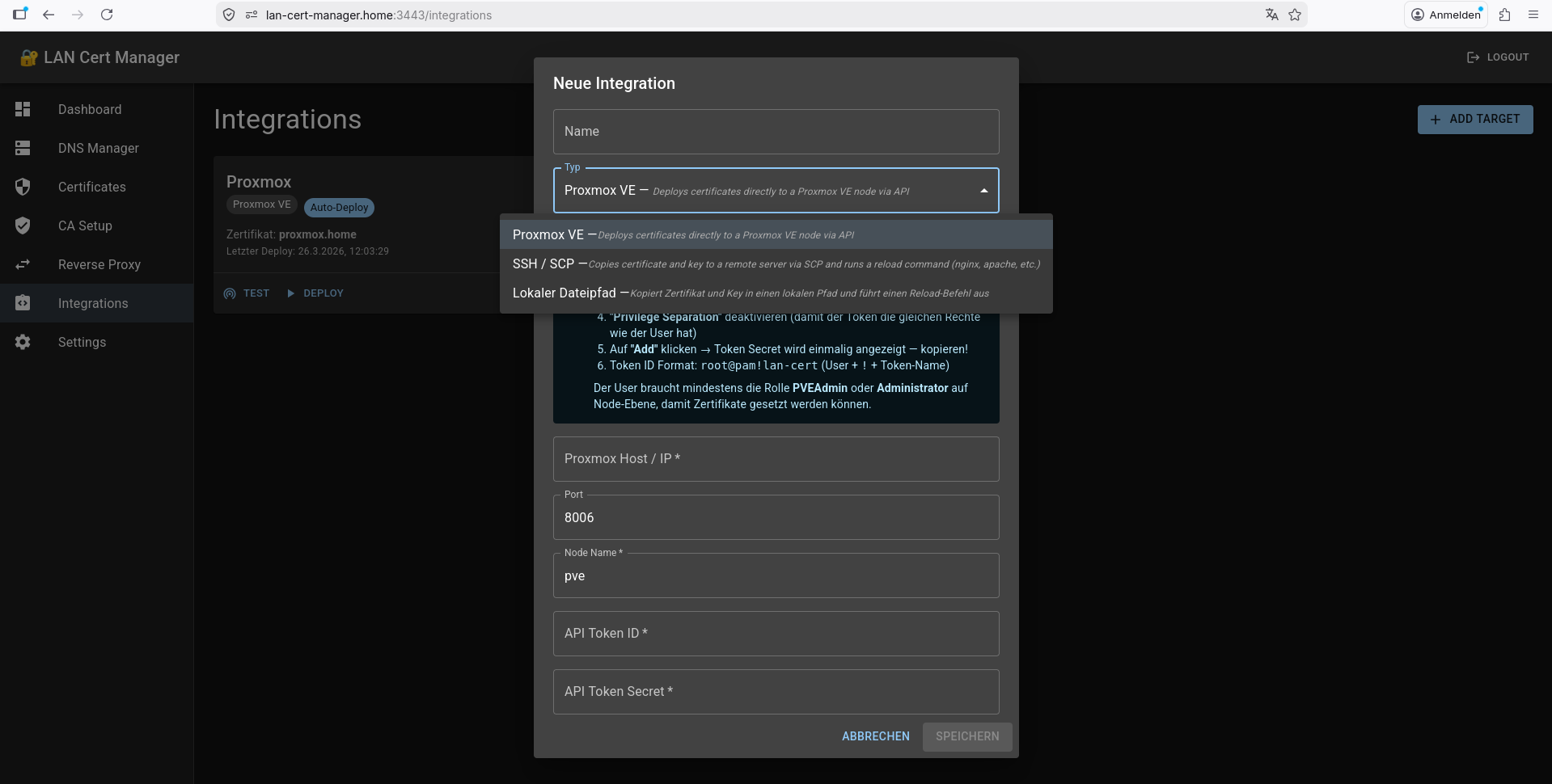Click the Test connection signal icon
The width and height of the screenshot is (1552, 784).
point(230,293)
